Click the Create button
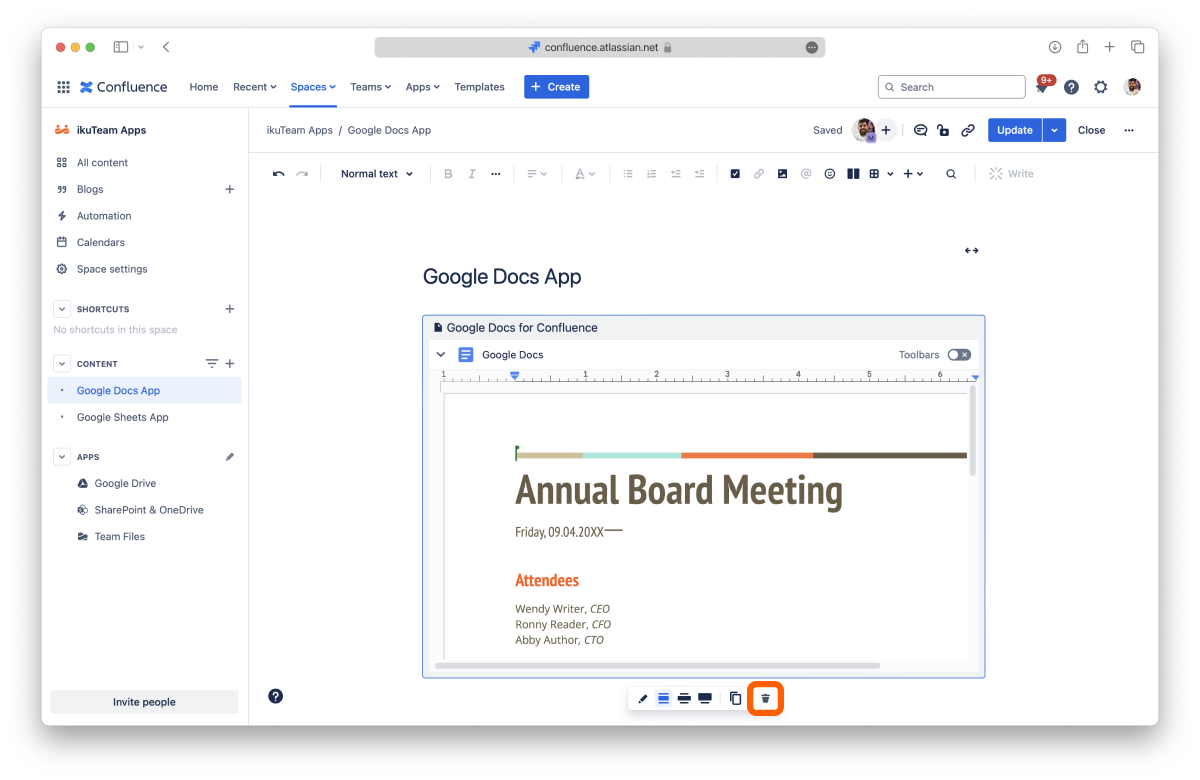This screenshot has height=780, width=1200. pyautogui.click(x=556, y=87)
